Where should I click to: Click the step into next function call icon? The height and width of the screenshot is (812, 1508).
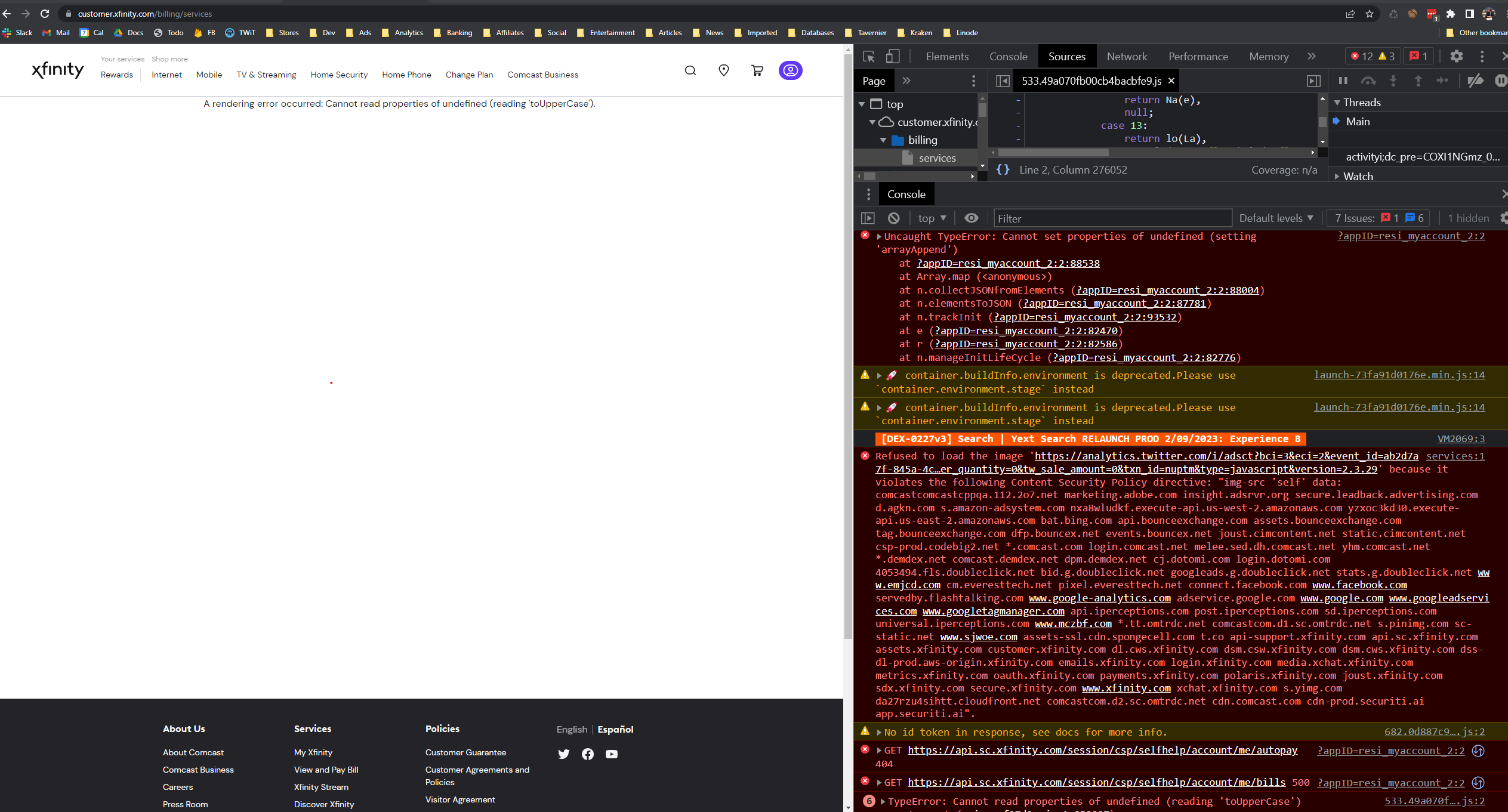point(1393,81)
